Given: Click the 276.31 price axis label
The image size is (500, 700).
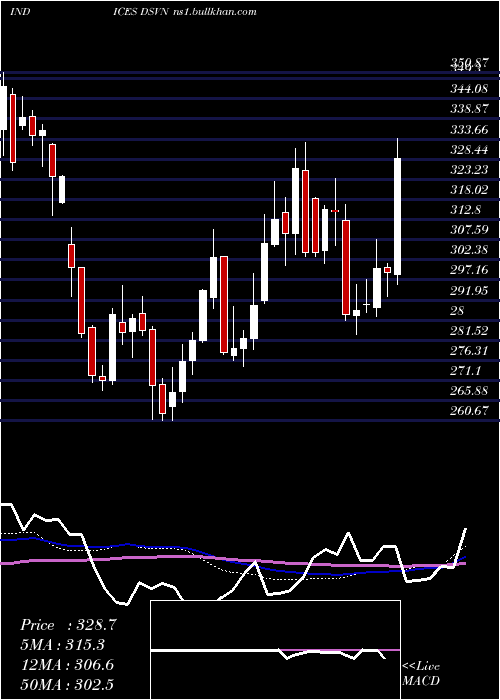Looking at the screenshot, I should click(469, 351).
